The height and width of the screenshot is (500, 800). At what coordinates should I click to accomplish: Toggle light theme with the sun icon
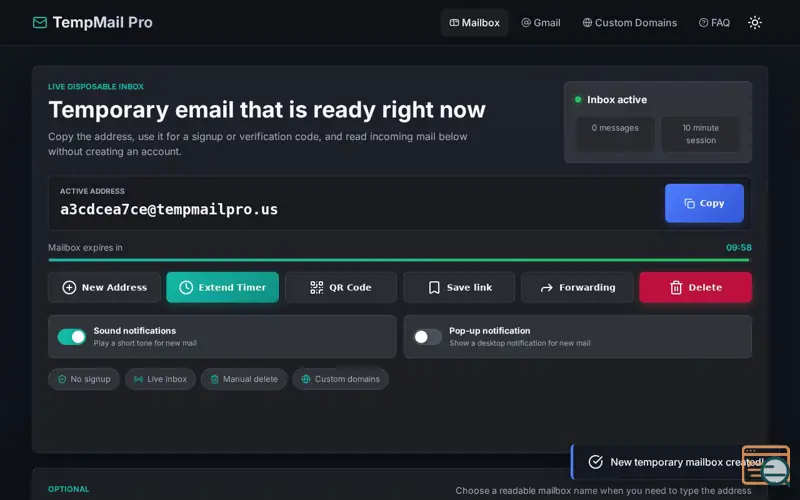(755, 22)
